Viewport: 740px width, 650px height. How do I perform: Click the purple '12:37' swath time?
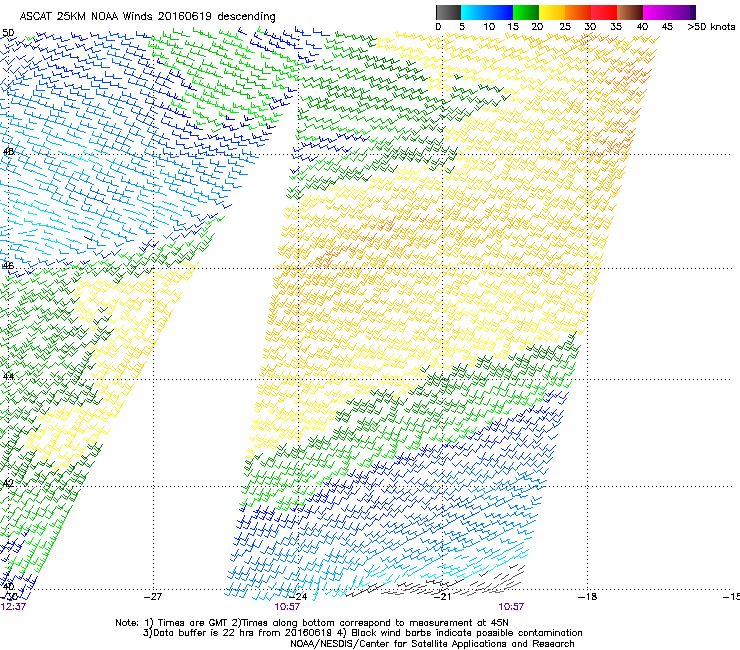pos(13,607)
